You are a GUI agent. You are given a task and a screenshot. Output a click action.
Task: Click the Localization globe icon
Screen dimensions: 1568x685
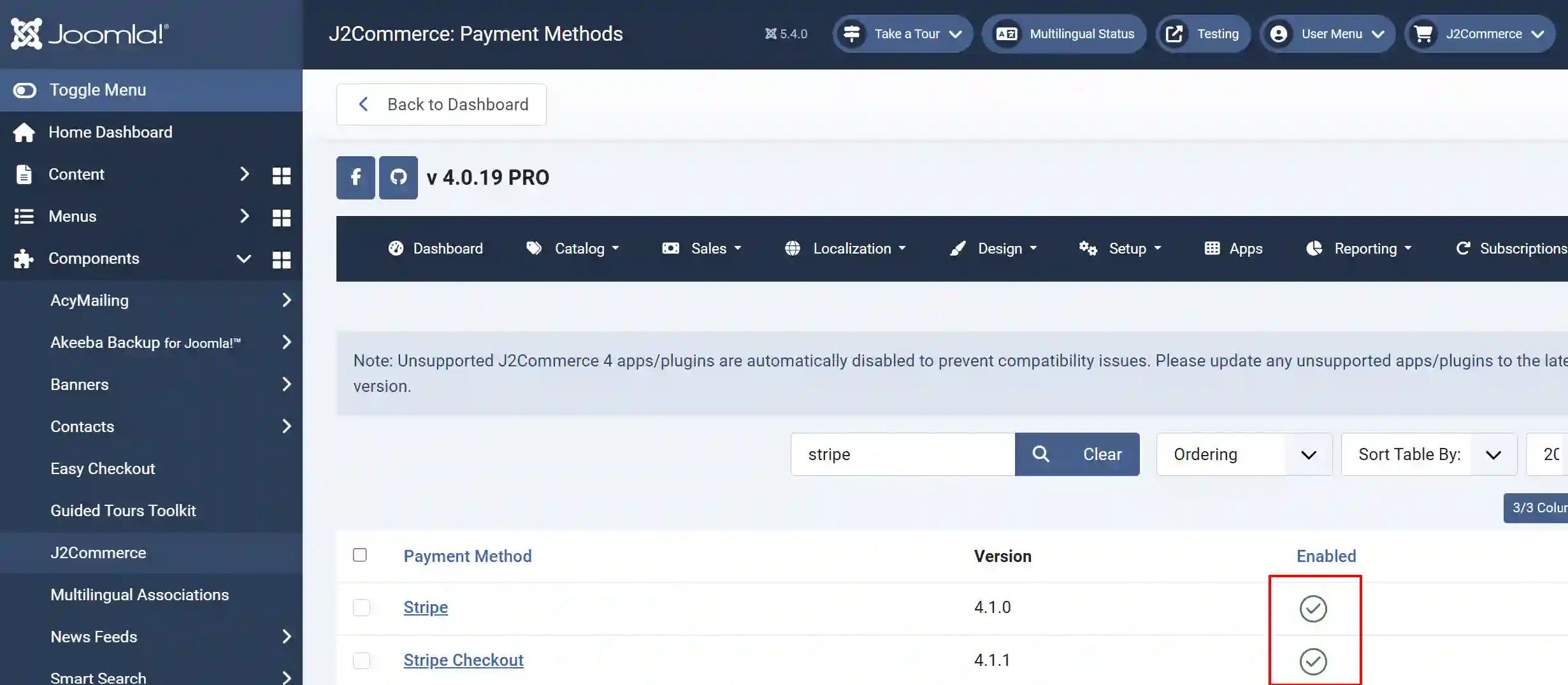click(x=792, y=249)
